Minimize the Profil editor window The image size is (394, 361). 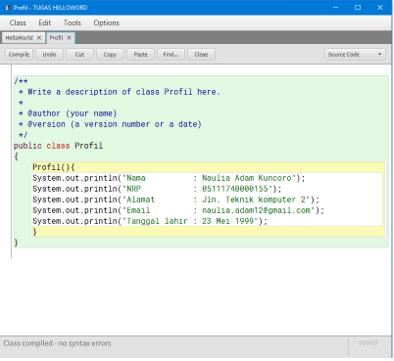[336, 7]
